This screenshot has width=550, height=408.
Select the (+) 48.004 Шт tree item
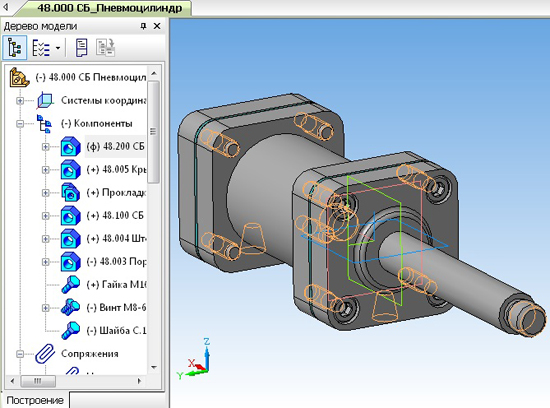pos(116,239)
